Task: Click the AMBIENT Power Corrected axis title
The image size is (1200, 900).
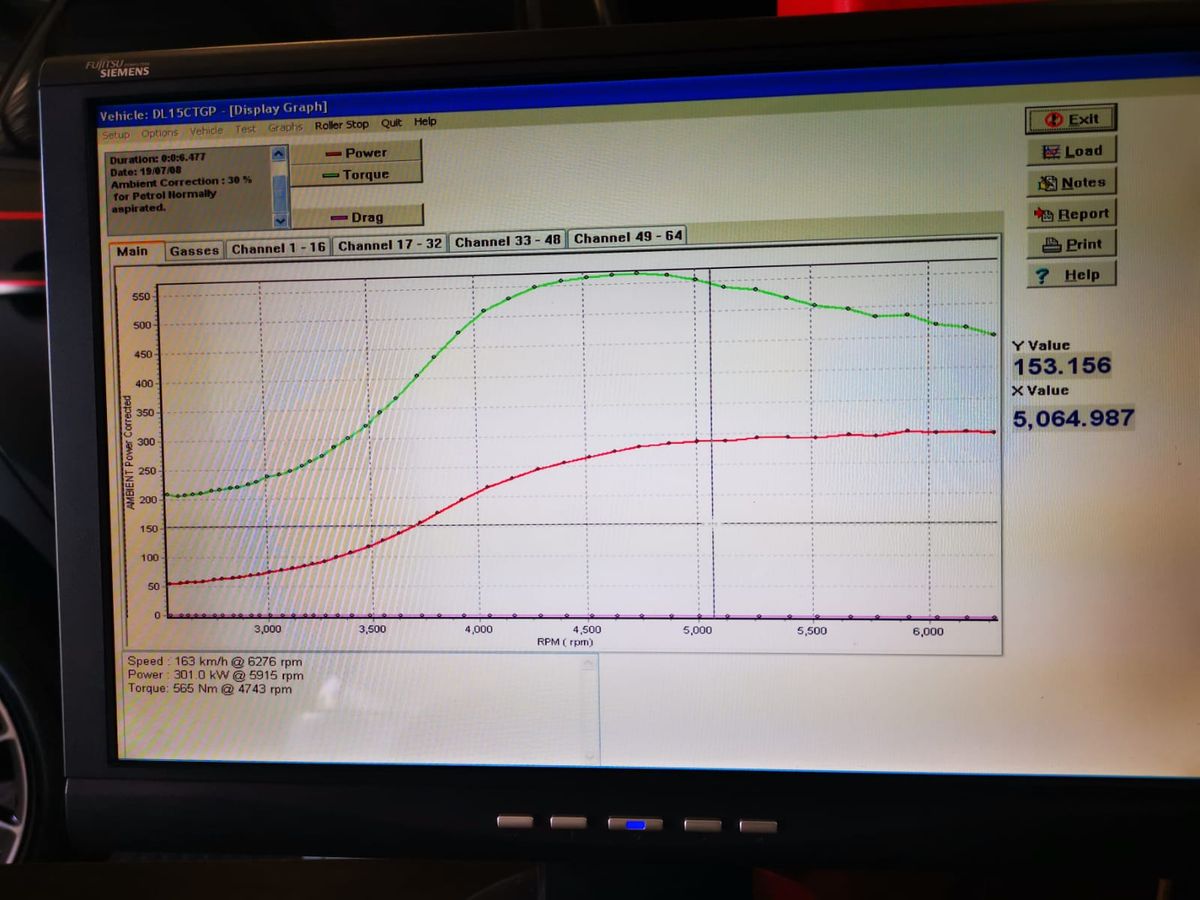Action: (130, 454)
